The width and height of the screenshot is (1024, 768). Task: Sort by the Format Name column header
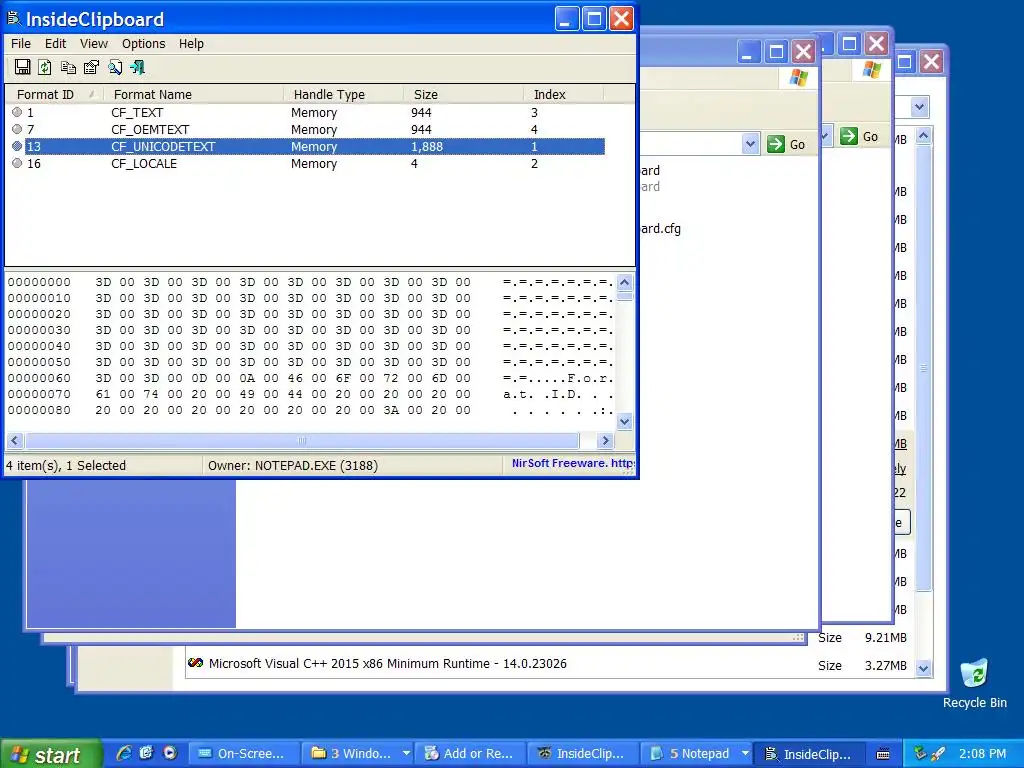(193, 95)
